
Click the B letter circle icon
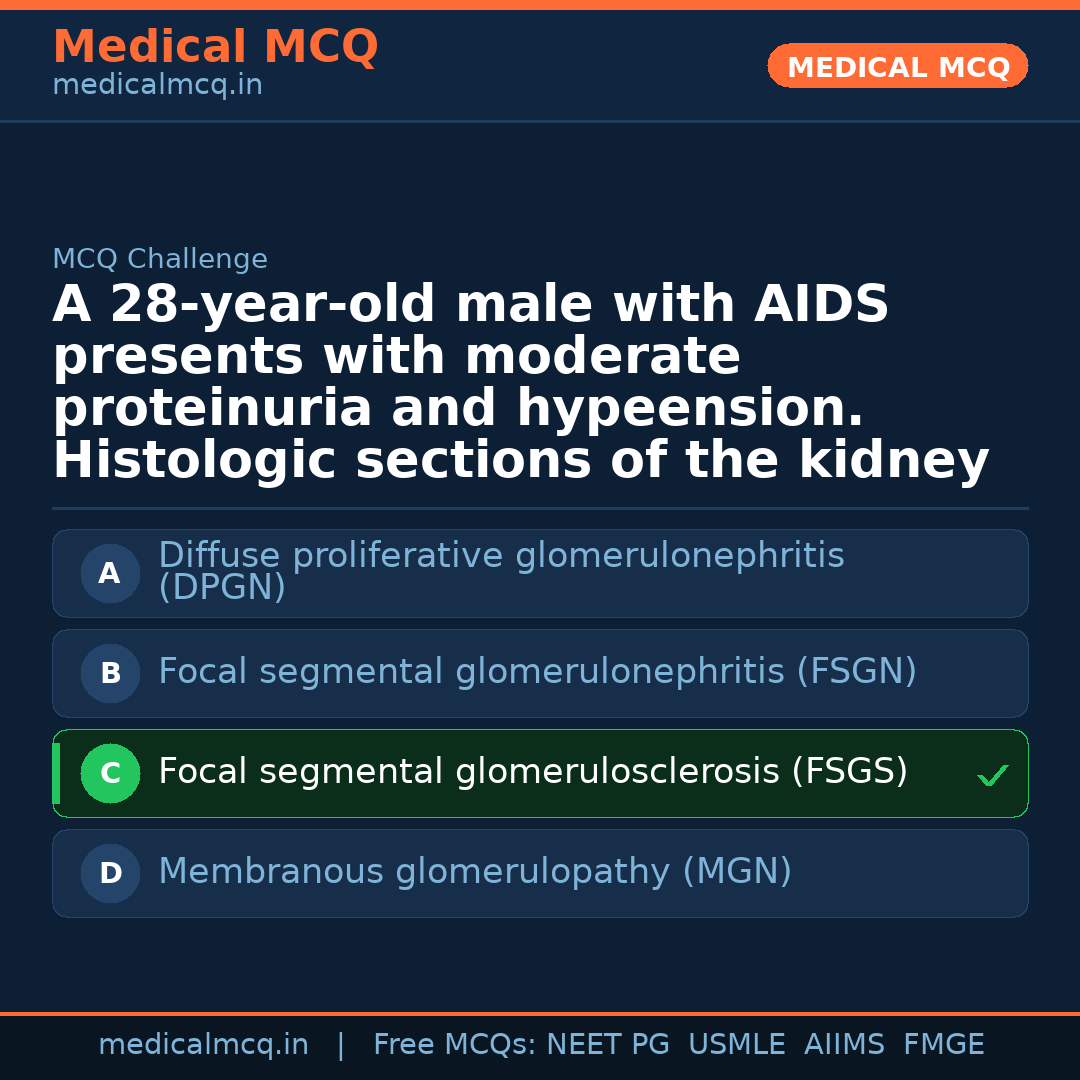point(110,674)
